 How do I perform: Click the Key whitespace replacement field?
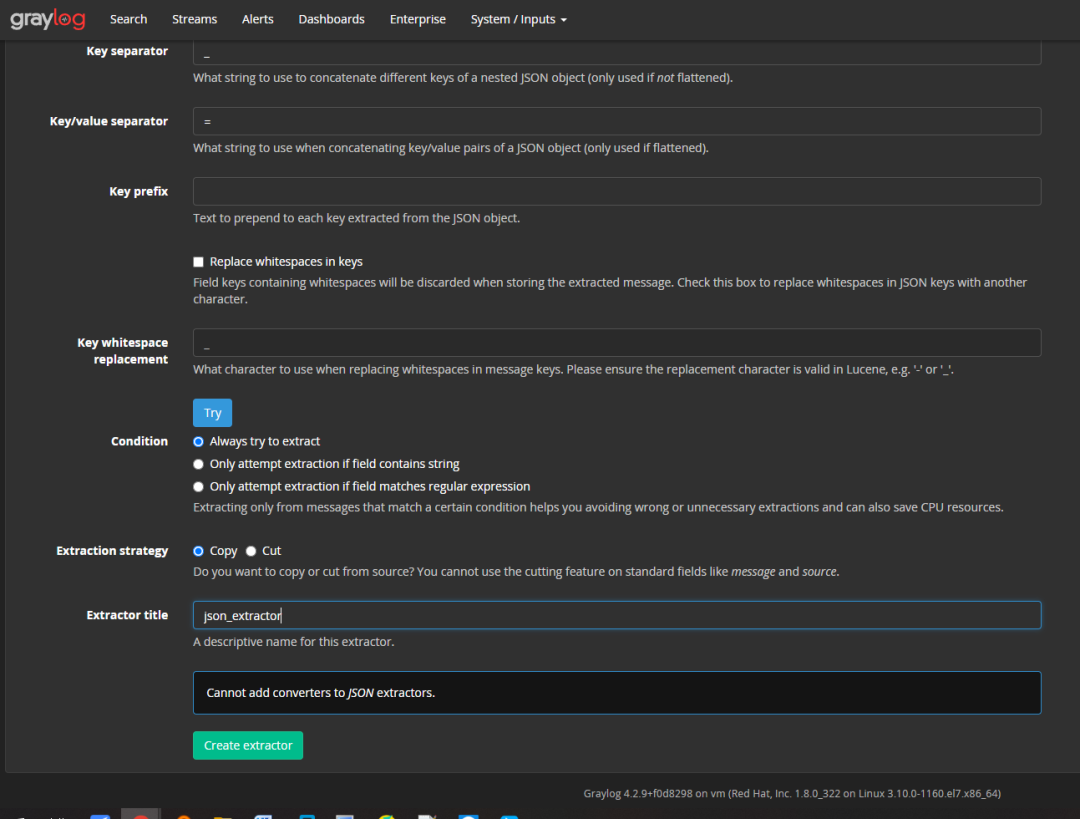point(616,342)
